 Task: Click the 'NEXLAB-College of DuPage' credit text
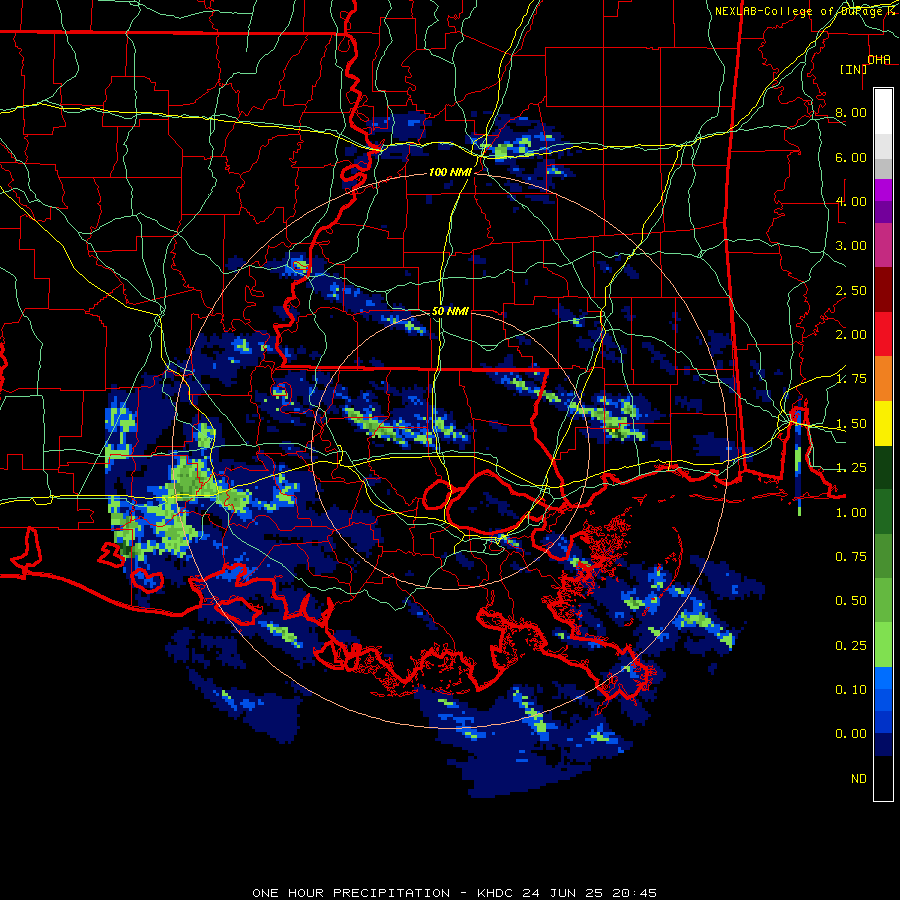tap(798, 11)
